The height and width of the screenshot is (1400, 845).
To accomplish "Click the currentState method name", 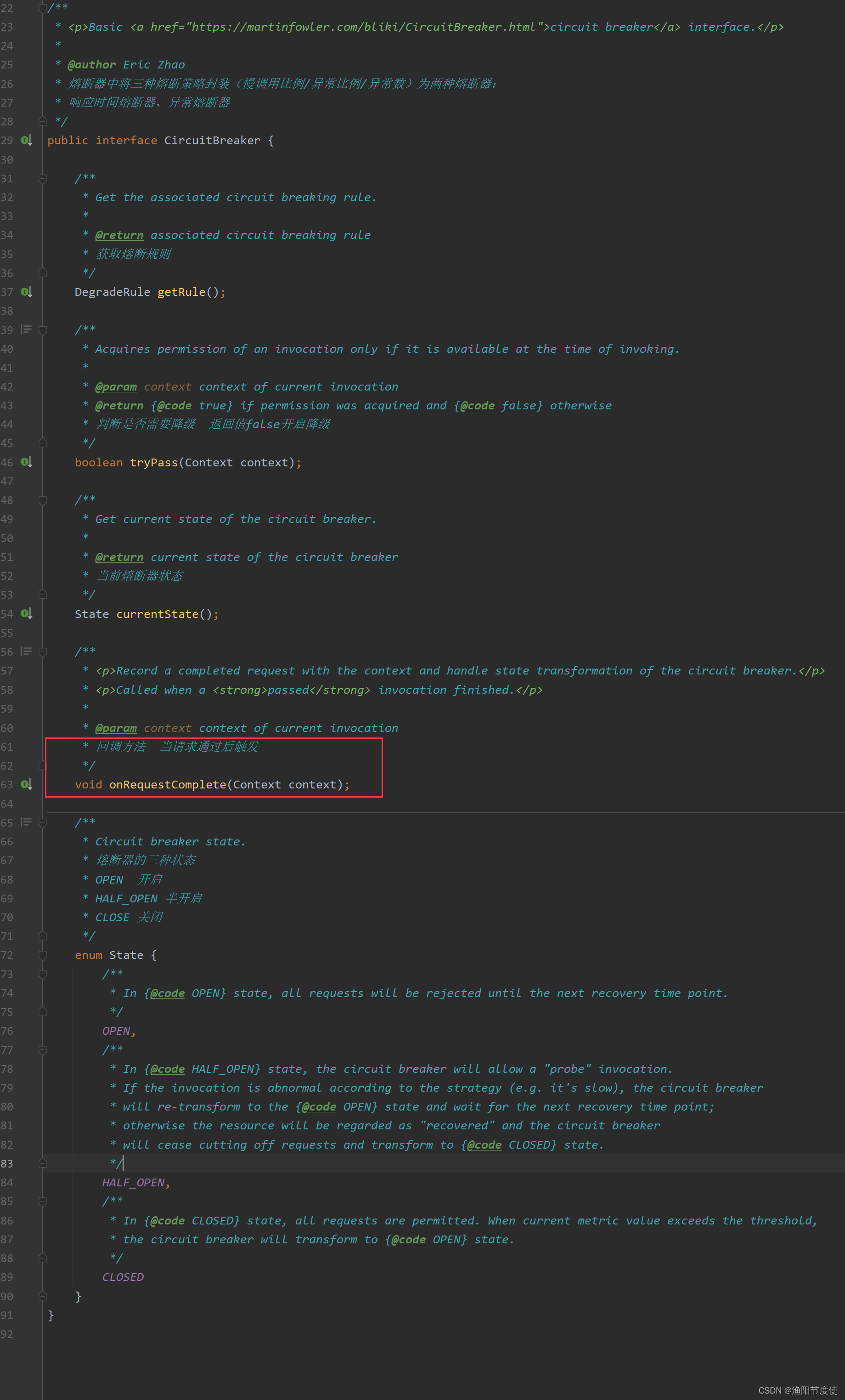I will pos(158,614).
